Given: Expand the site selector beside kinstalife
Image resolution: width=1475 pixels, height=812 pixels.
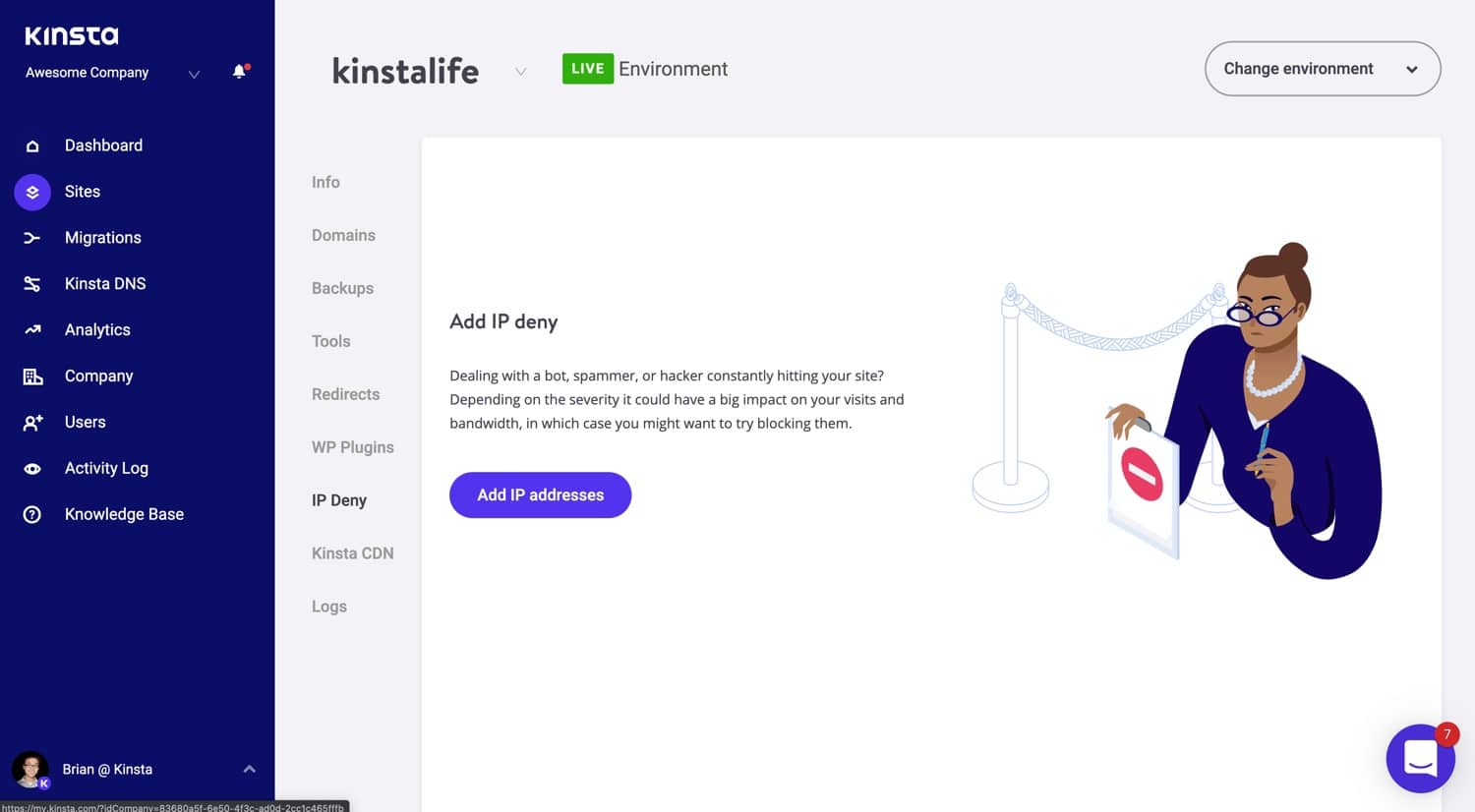Looking at the screenshot, I should coord(520,71).
